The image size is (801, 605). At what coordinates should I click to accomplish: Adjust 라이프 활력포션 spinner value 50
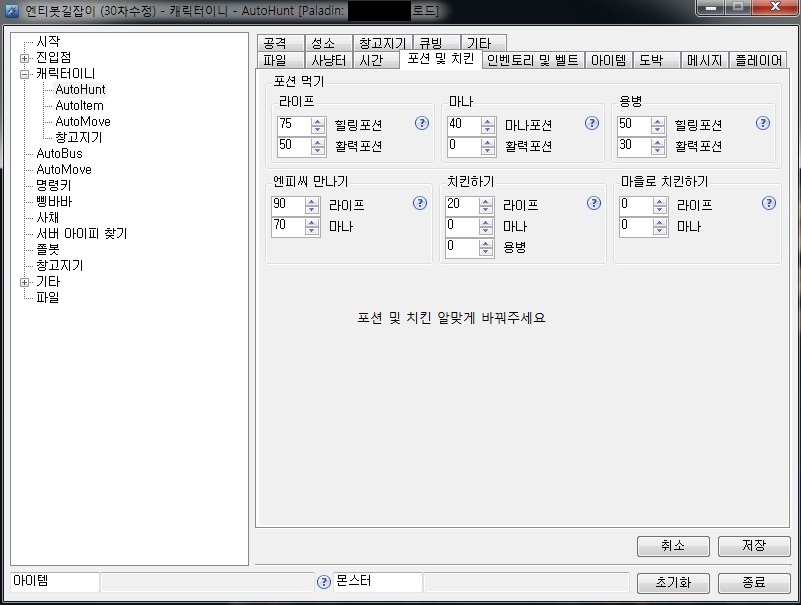[301, 146]
